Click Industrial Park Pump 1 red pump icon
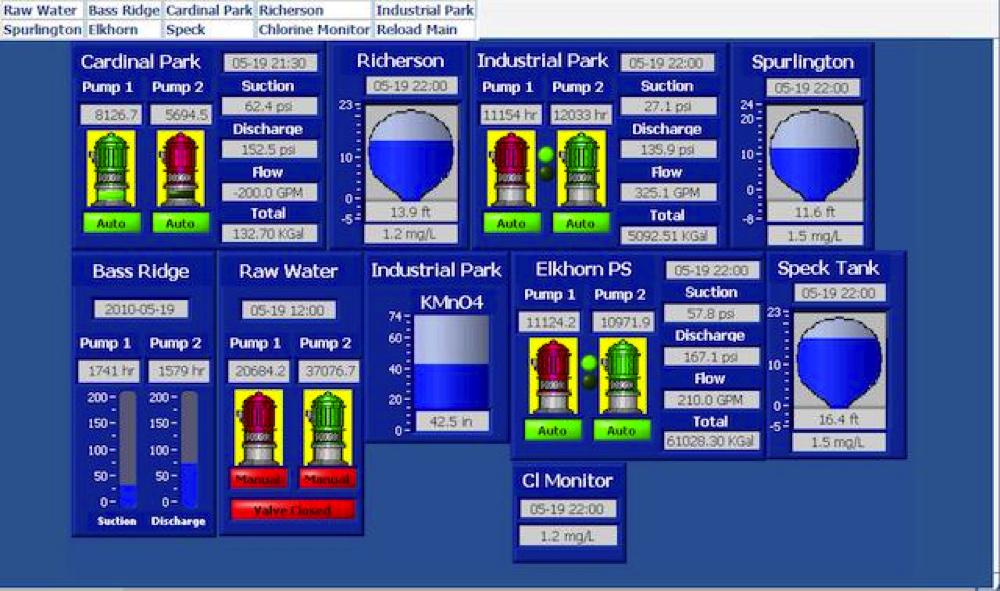The width and height of the screenshot is (1000, 591). [x=511, y=169]
